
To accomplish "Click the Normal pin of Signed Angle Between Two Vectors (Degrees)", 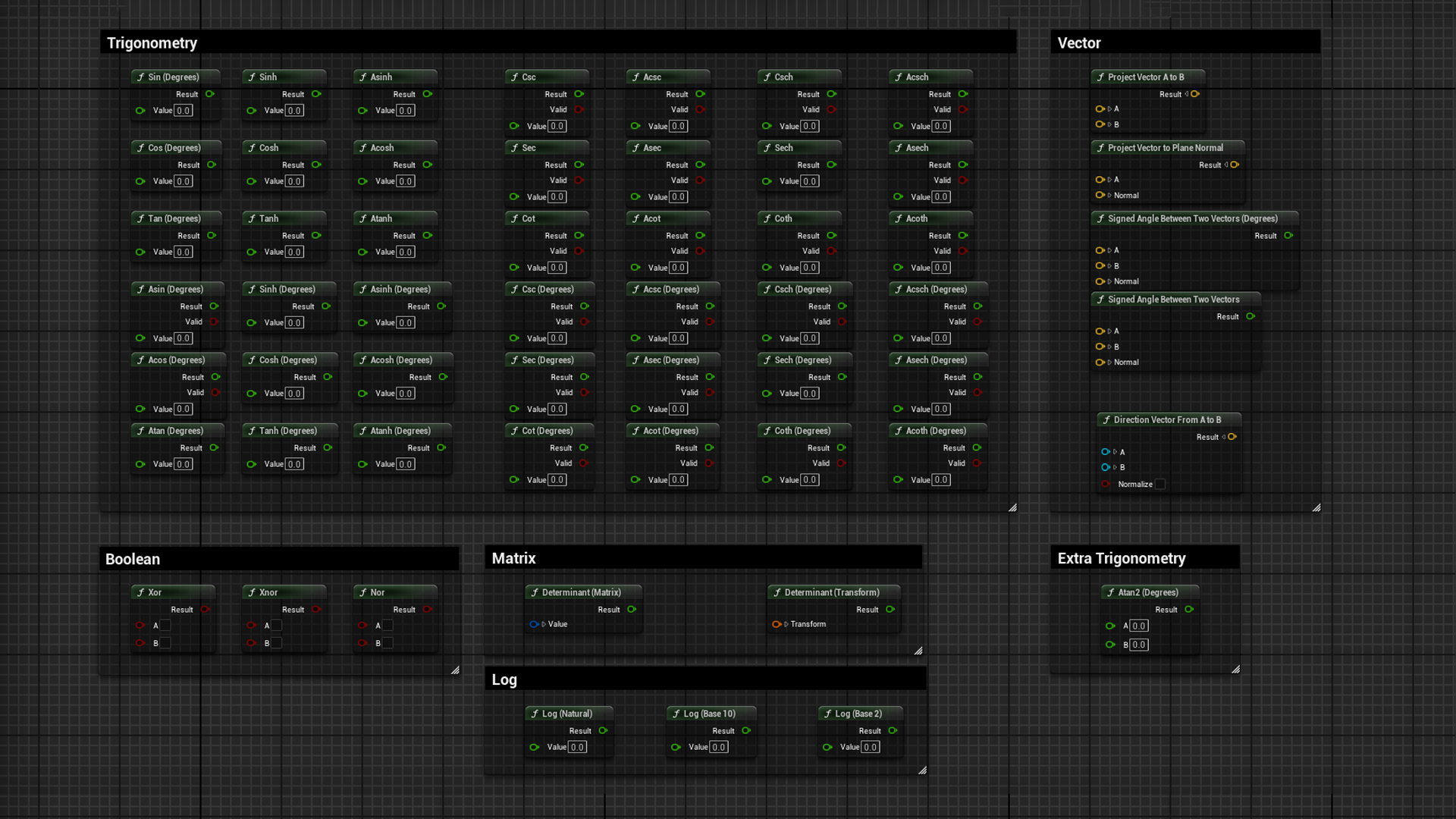I will tap(1100, 281).
